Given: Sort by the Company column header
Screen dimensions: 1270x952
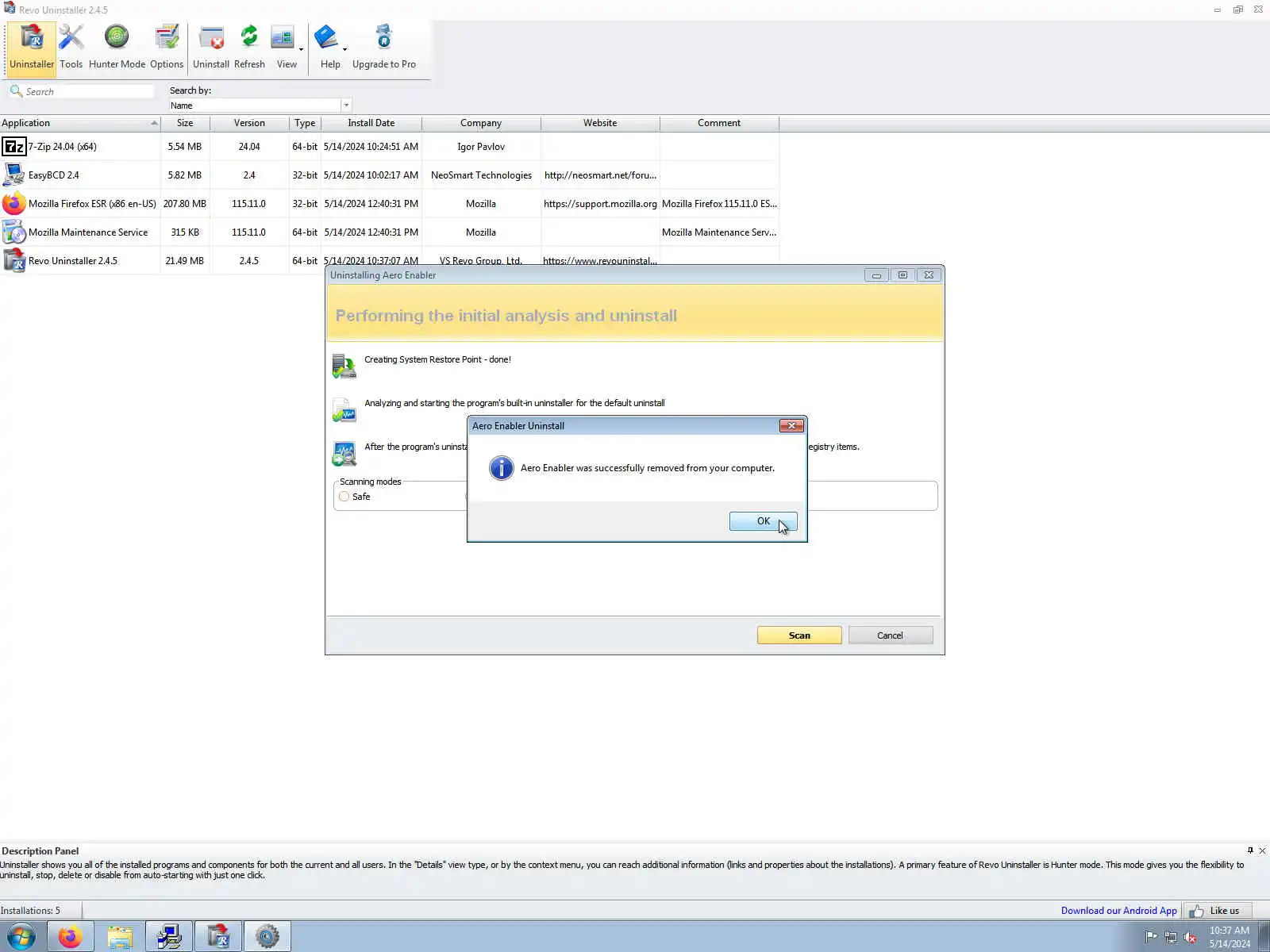Looking at the screenshot, I should [x=481, y=123].
